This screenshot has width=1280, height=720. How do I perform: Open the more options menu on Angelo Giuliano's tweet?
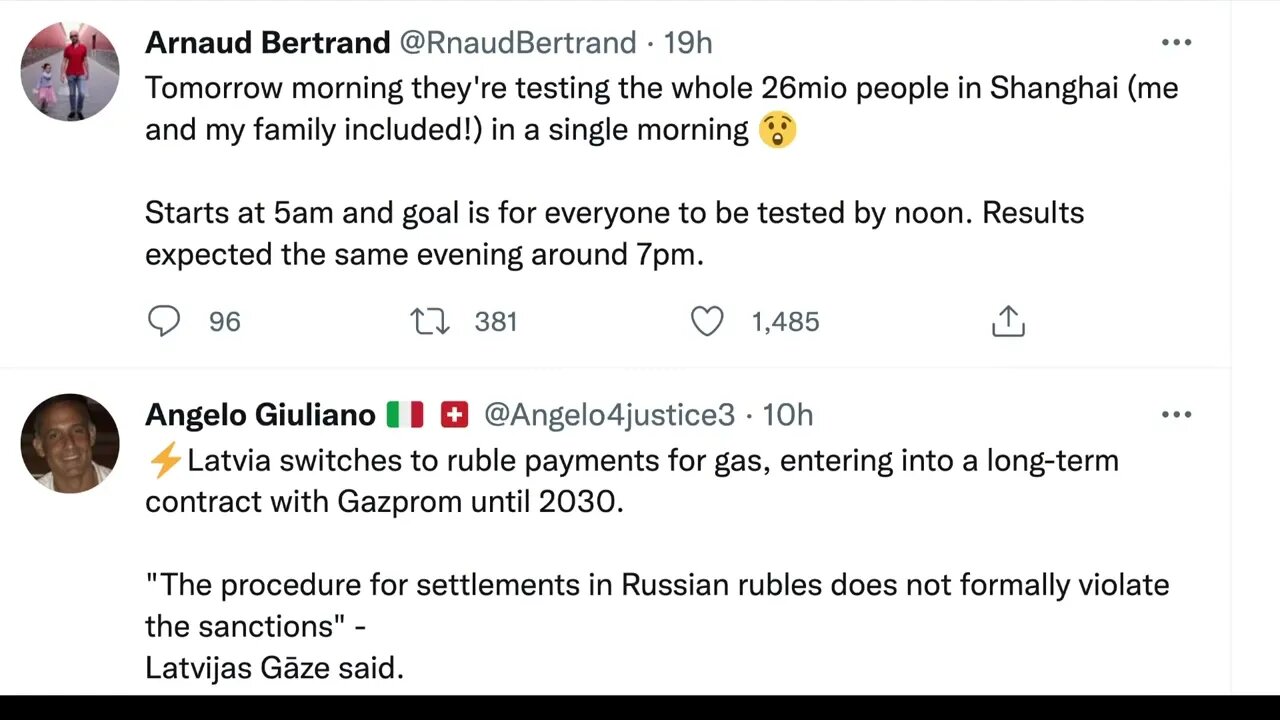tap(1176, 414)
